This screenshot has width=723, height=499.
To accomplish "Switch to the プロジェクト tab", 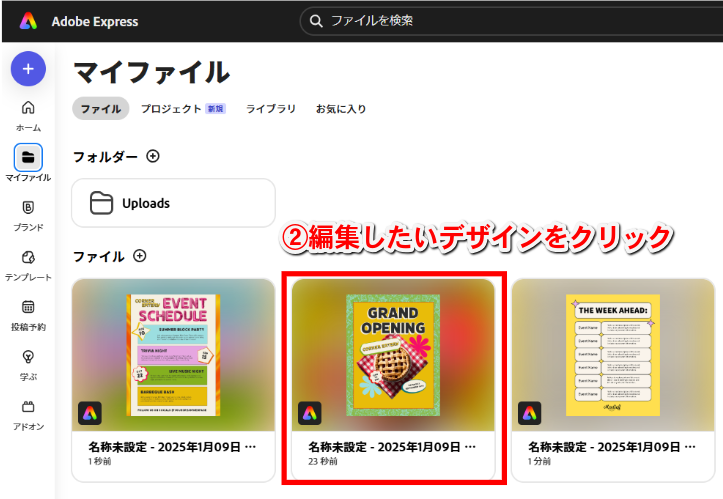I will pyautogui.click(x=171, y=108).
